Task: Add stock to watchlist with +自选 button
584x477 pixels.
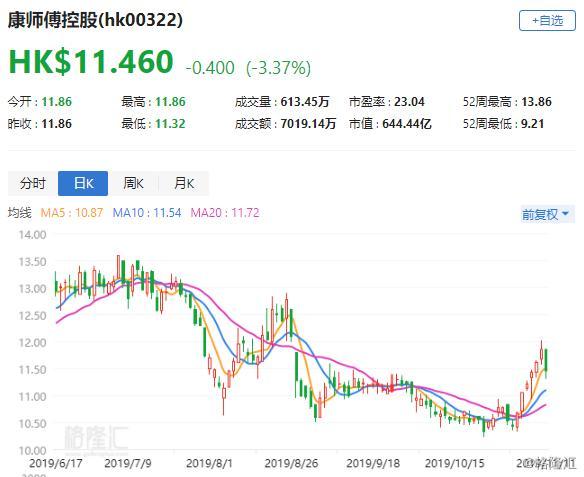Action: [x=547, y=21]
